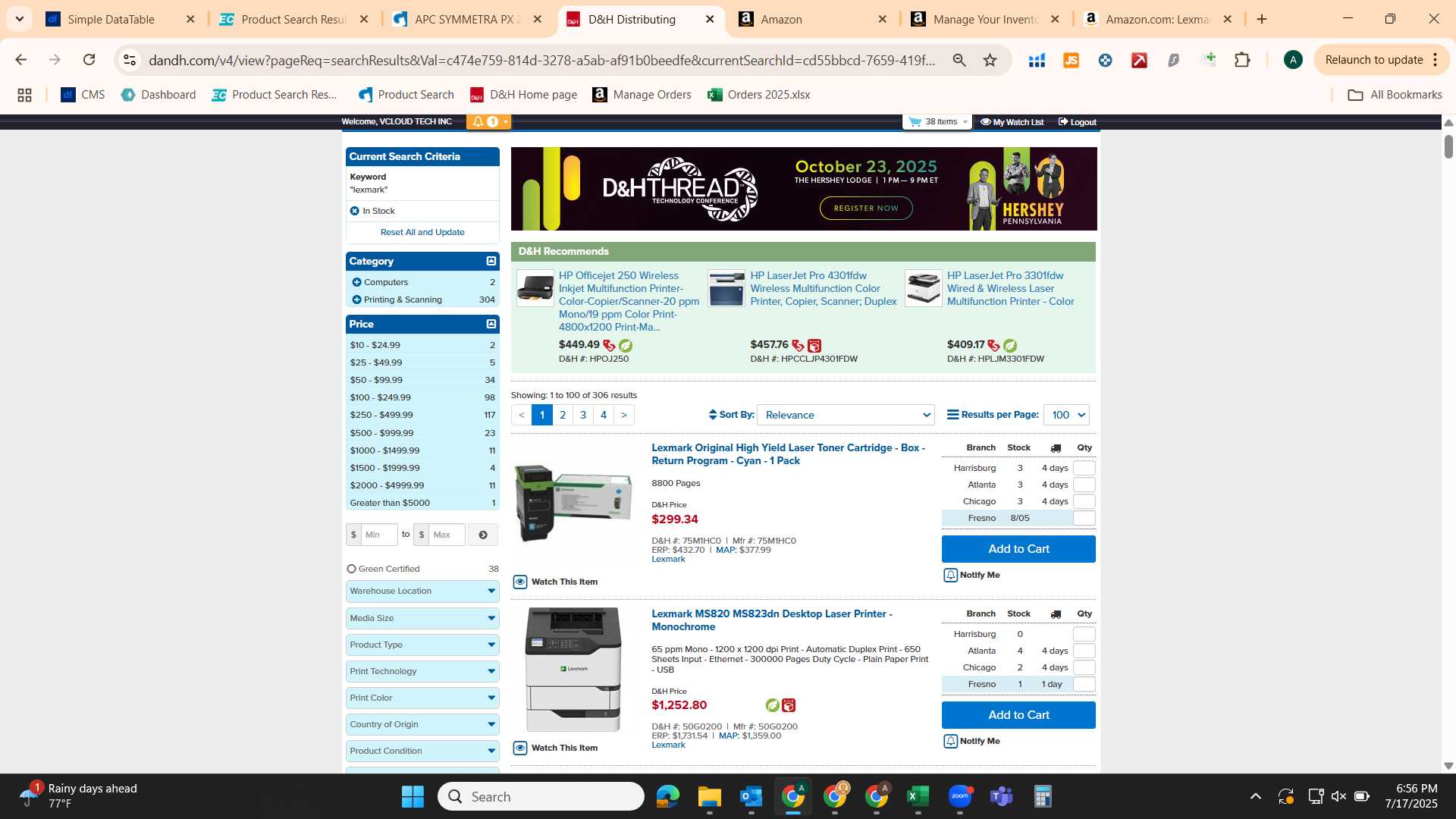Click the Lexmark toner cartridge product image

pyautogui.click(x=573, y=502)
